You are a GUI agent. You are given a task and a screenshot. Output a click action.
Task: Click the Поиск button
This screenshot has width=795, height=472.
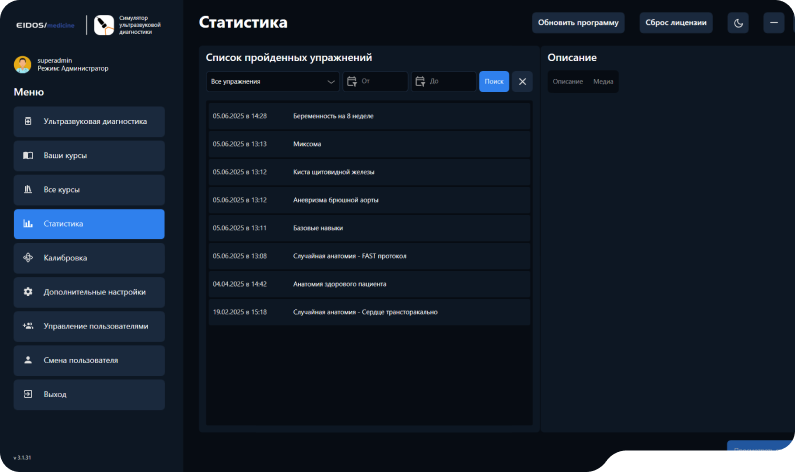494,82
